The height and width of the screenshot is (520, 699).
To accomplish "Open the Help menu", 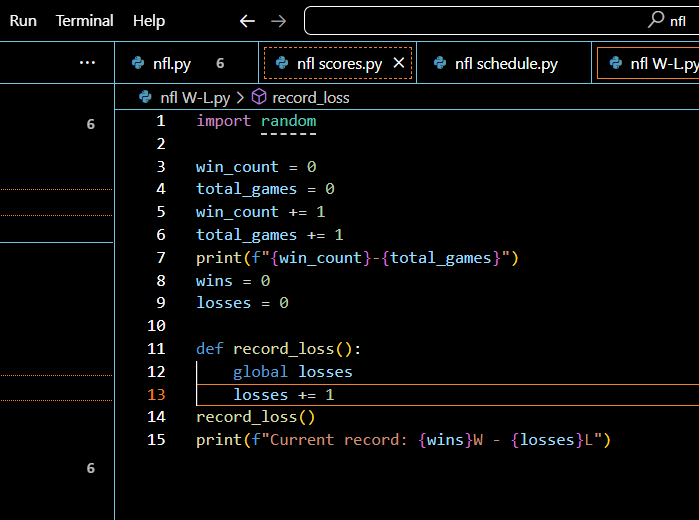I will 149,21.
